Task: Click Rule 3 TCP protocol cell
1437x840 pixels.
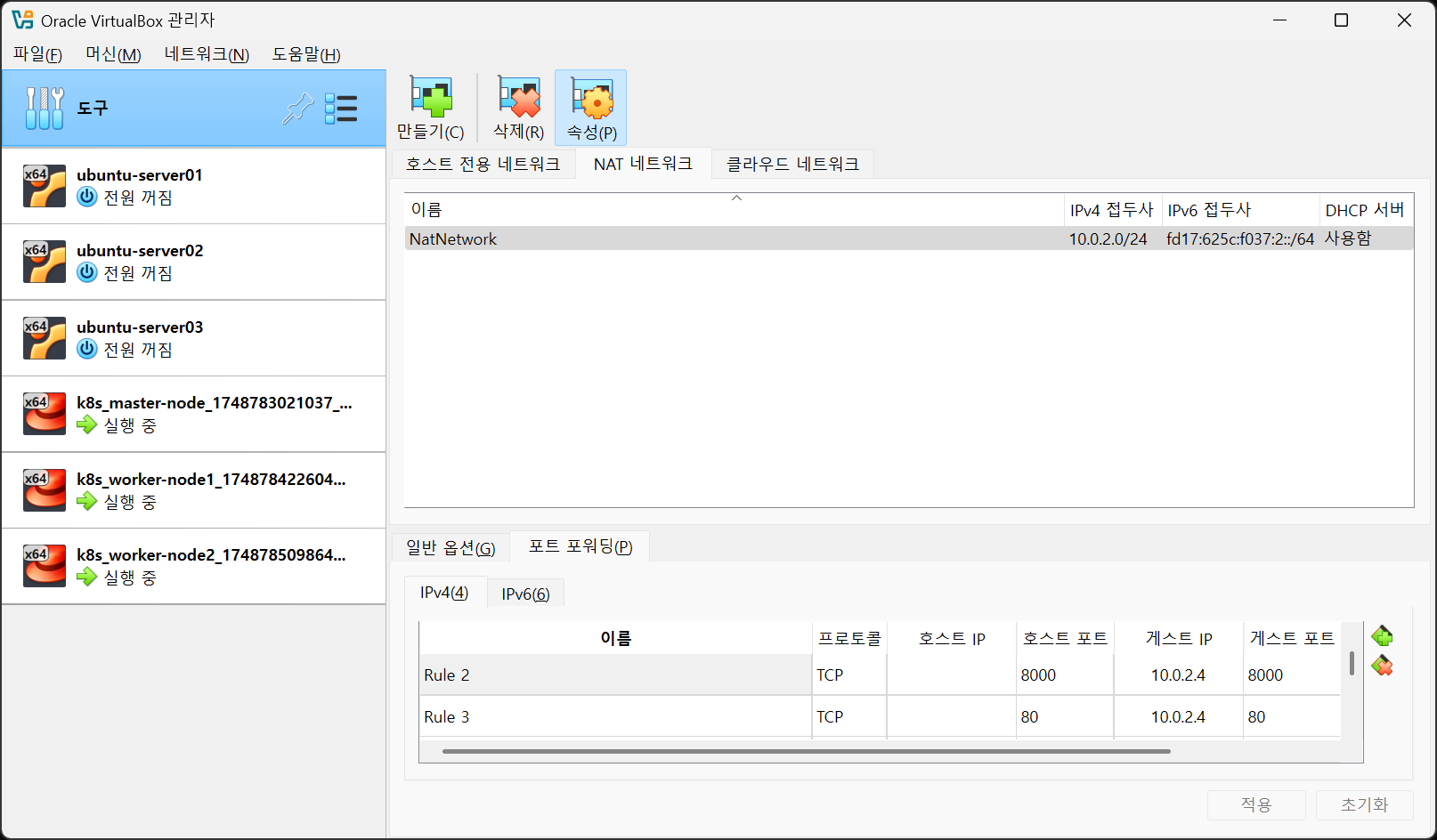Action: [x=849, y=716]
